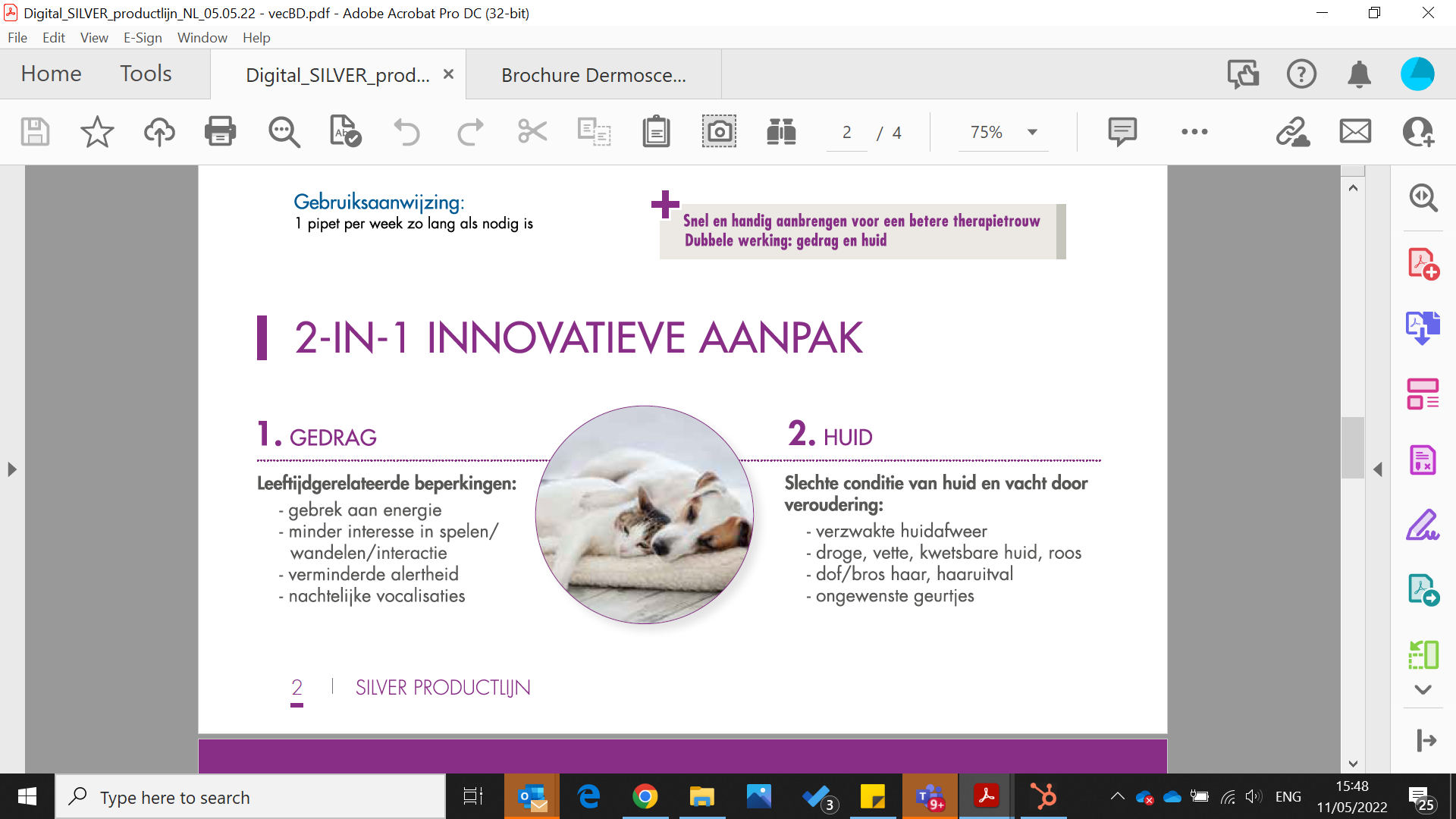Add bookmark with star icon
The height and width of the screenshot is (819, 1456).
[97, 132]
